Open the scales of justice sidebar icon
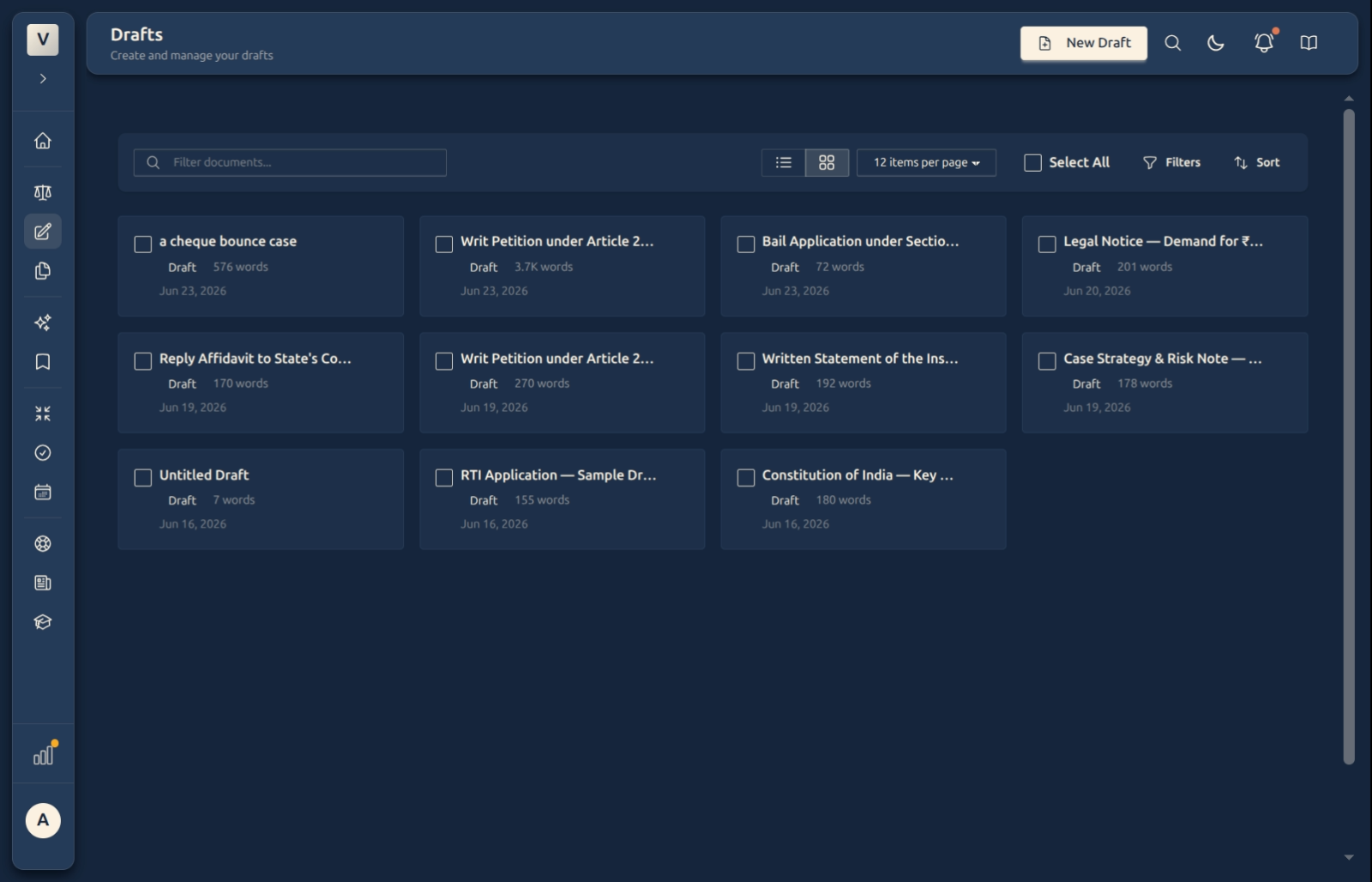Image resolution: width=1372 pixels, height=882 pixels. pos(43,192)
